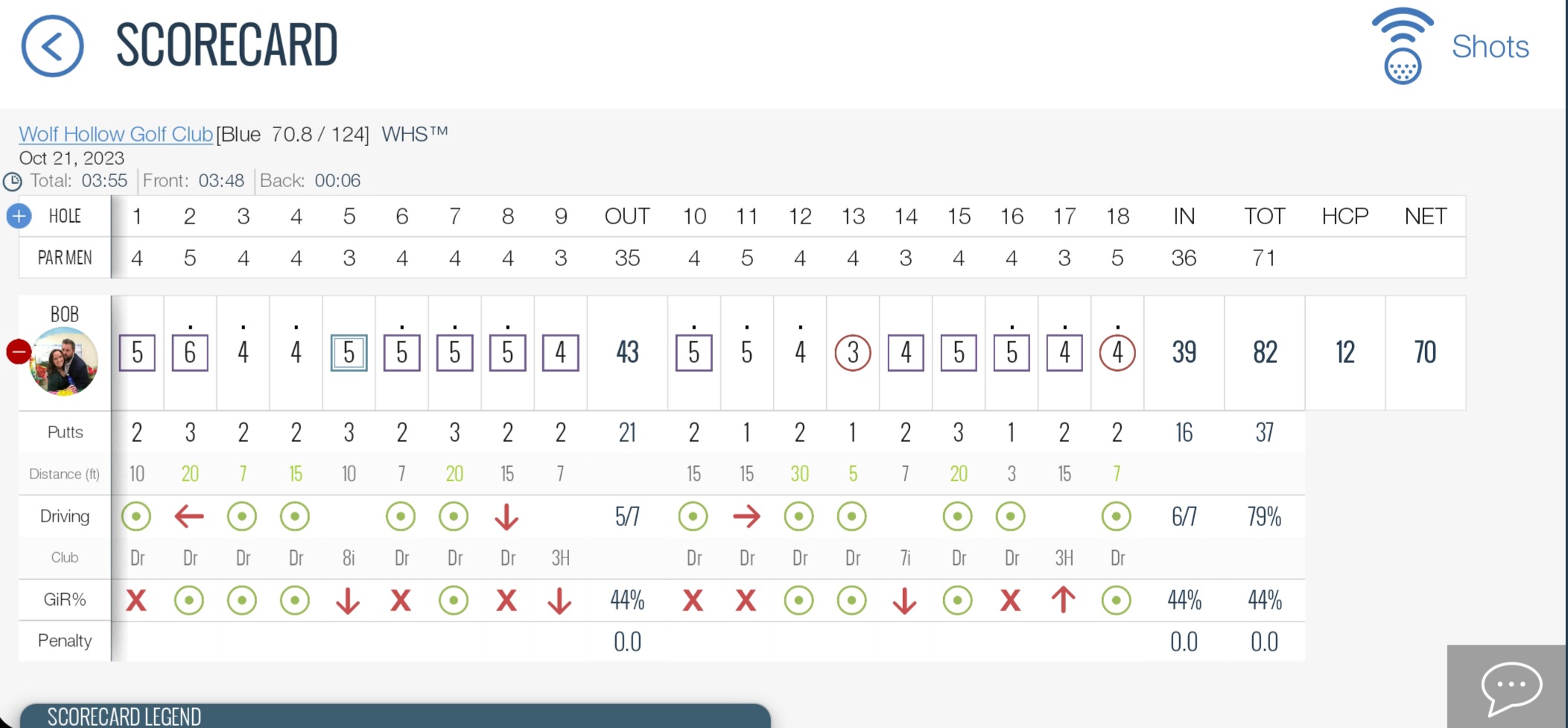Image resolution: width=1568 pixels, height=728 pixels.
Task: Click the red X GiR mark on hole 1
Action: [x=136, y=600]
